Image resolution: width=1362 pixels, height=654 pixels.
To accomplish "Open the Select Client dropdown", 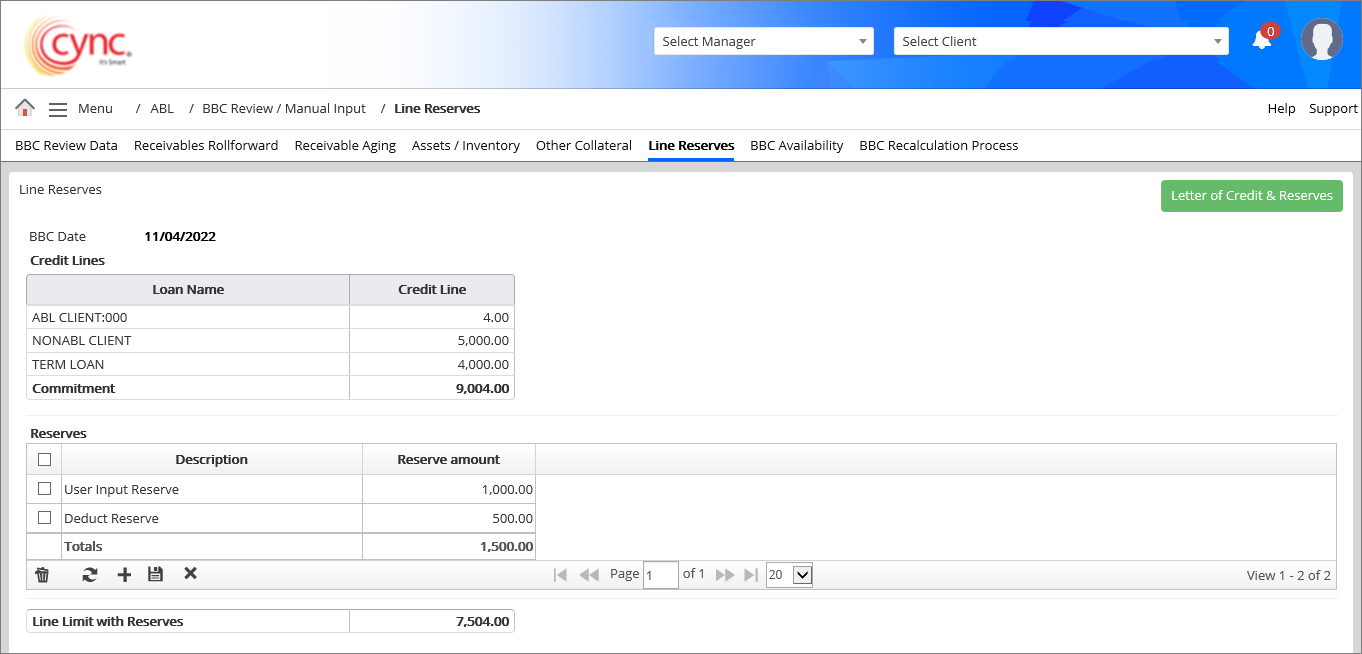I will pos(1060,41).
